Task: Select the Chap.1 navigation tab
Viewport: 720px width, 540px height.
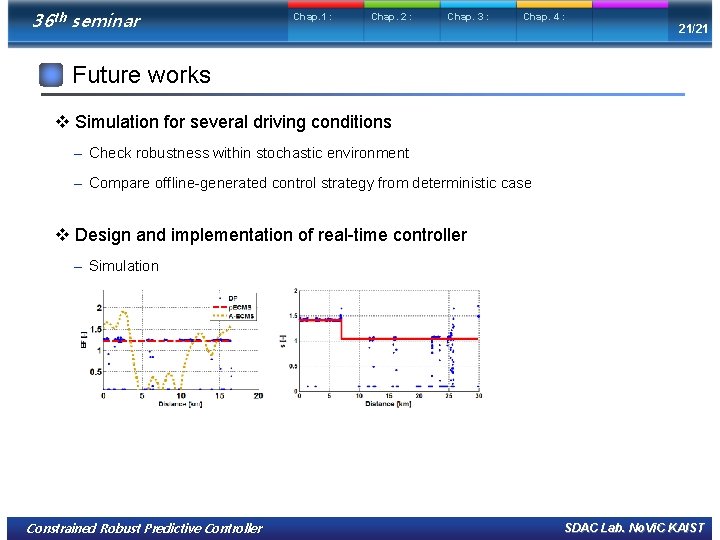Action: [x=326, y=21]
